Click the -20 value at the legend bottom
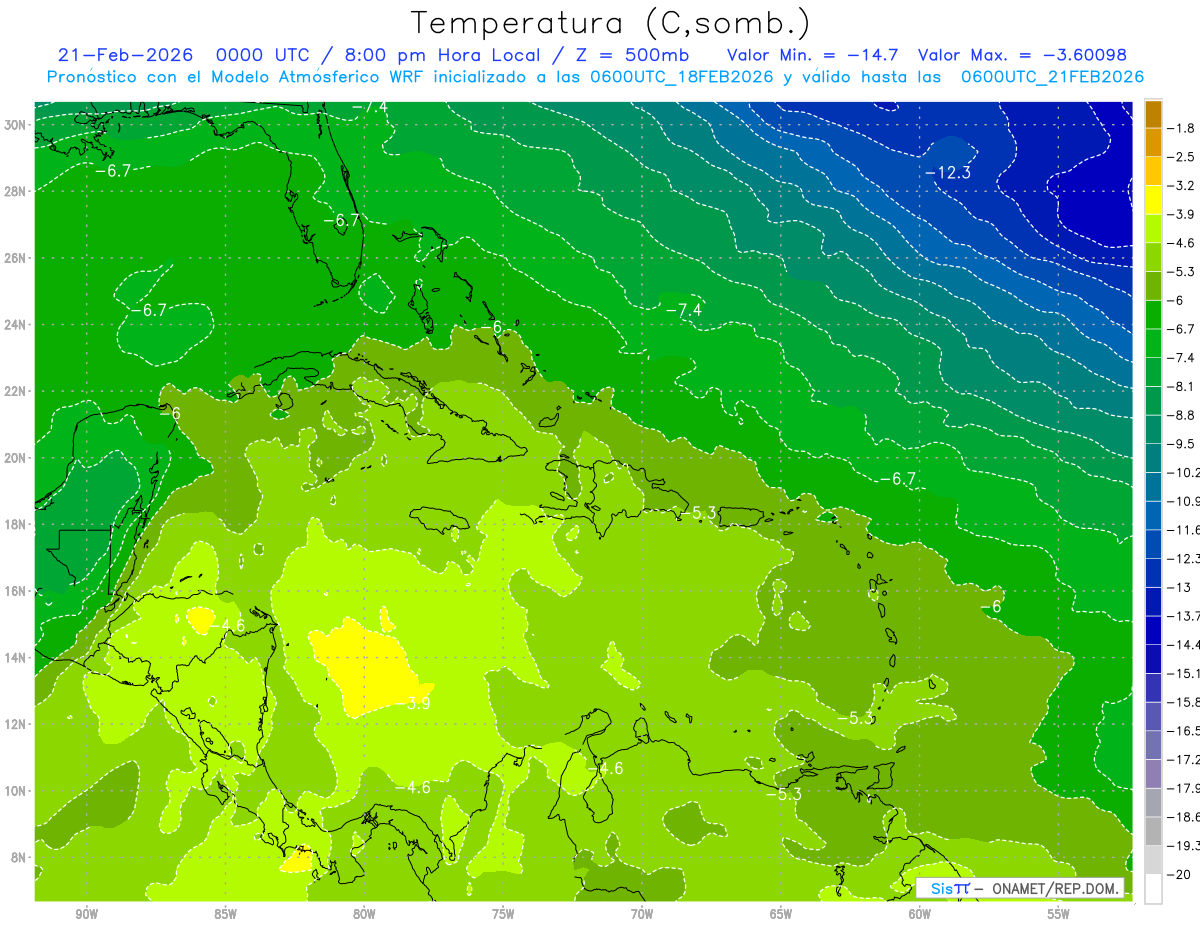 (1179, 873)
